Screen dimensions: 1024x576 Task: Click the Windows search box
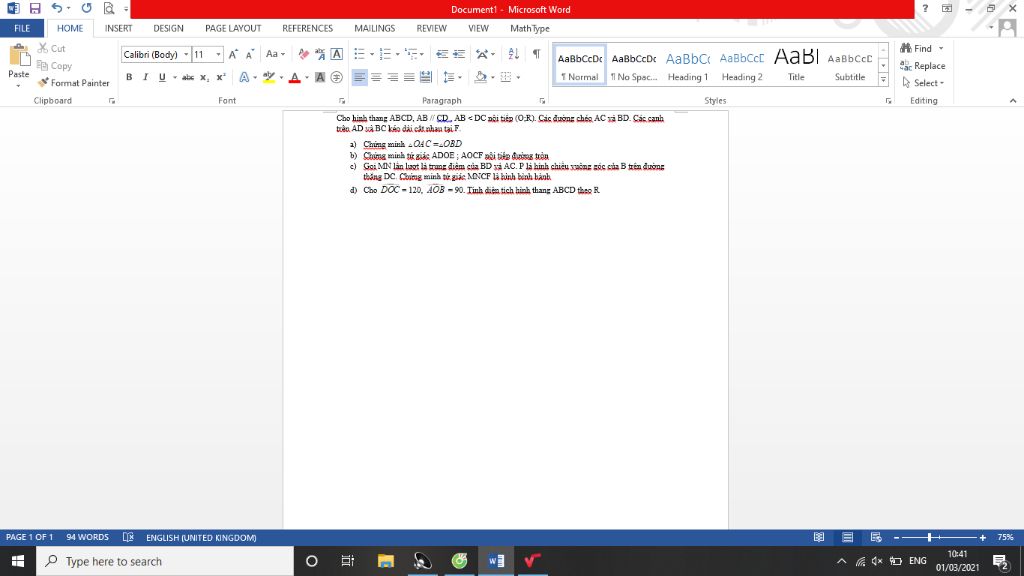tap(165, 561)
